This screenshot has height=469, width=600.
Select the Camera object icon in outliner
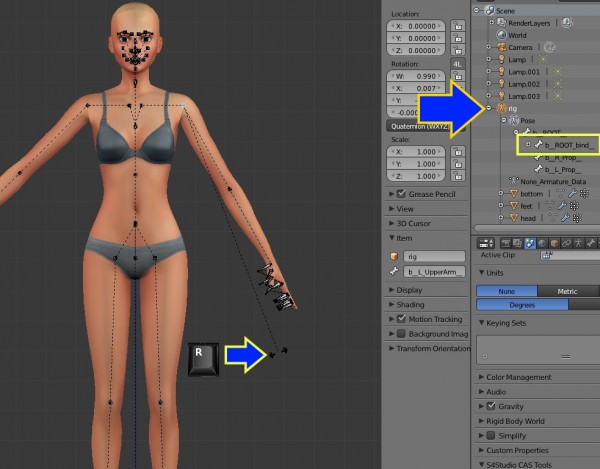pyautogui.click(x=499, y=47)
